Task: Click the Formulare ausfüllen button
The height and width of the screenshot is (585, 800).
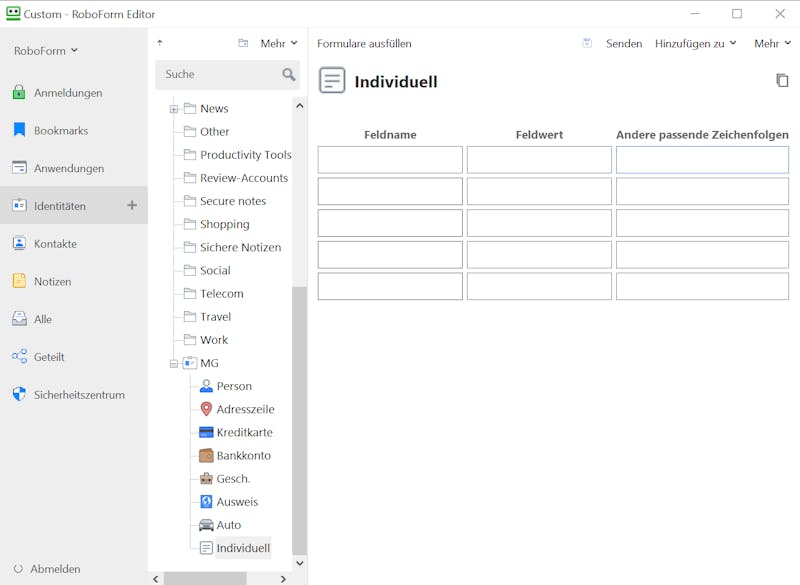Action: 364,43
